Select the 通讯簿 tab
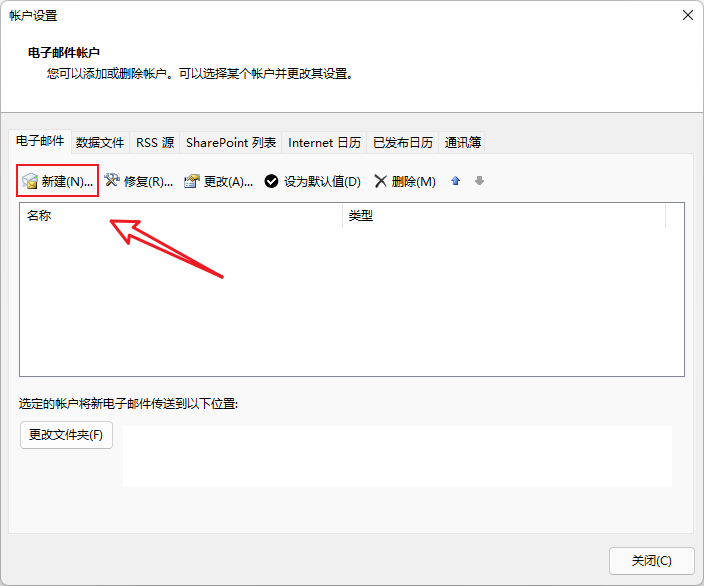704x586 pixels. [463, 143]
